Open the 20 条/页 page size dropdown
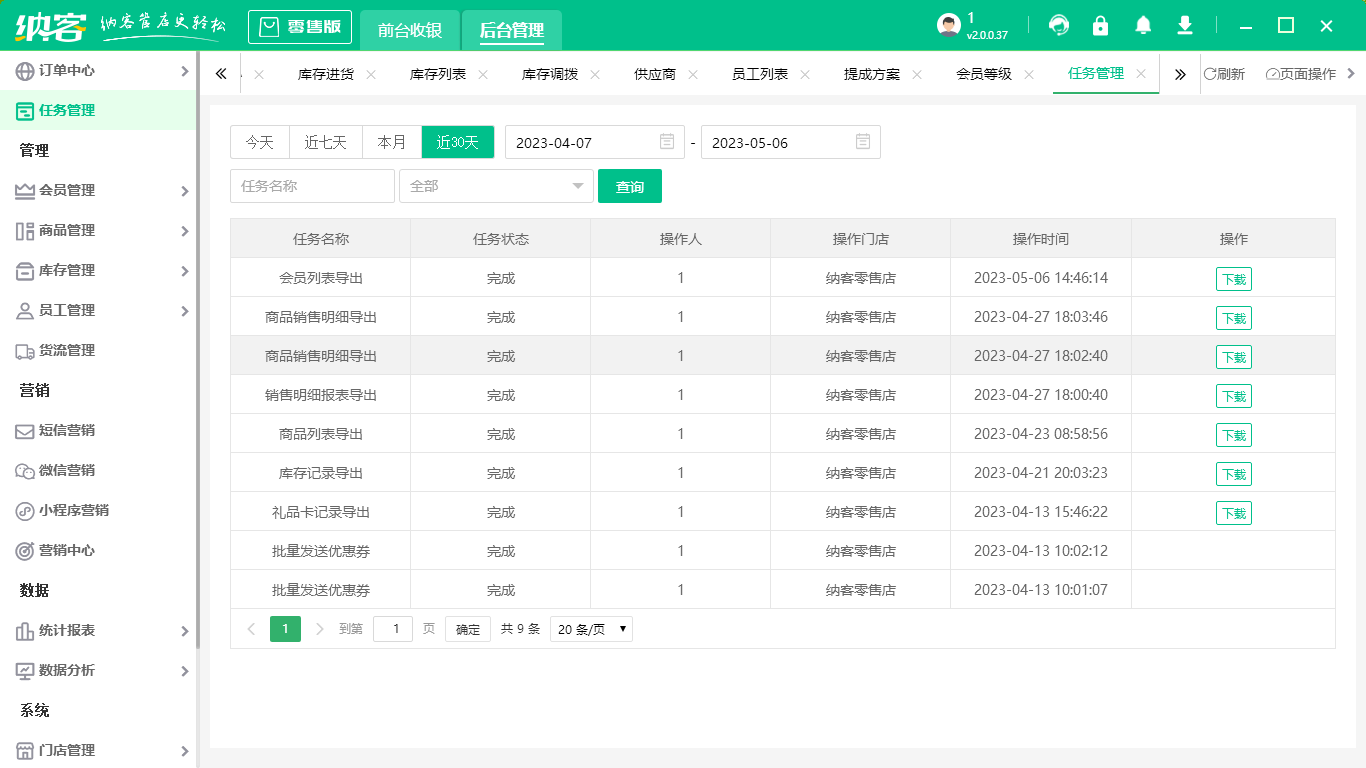 click(591, 628)
